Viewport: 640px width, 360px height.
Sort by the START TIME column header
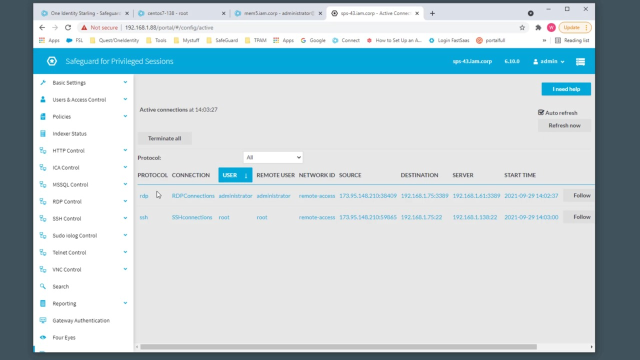point(520,175)
